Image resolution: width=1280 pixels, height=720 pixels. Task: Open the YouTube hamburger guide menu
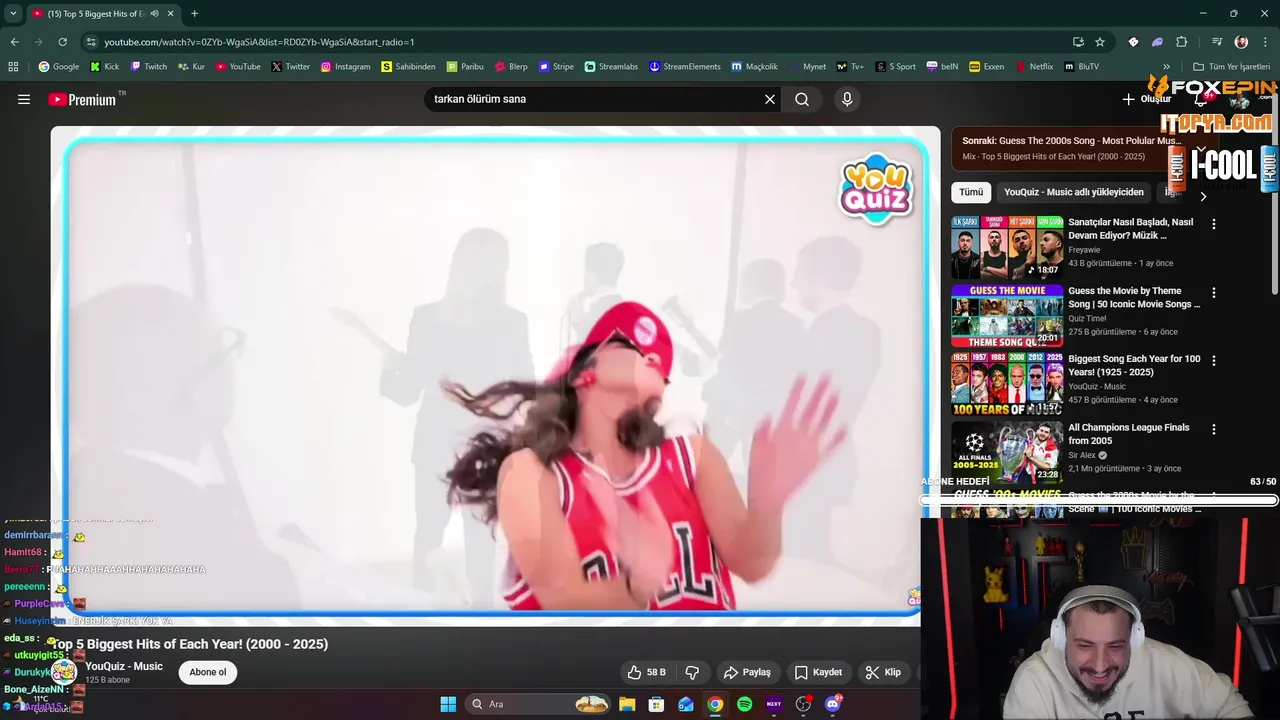click(x=24, y=99)
